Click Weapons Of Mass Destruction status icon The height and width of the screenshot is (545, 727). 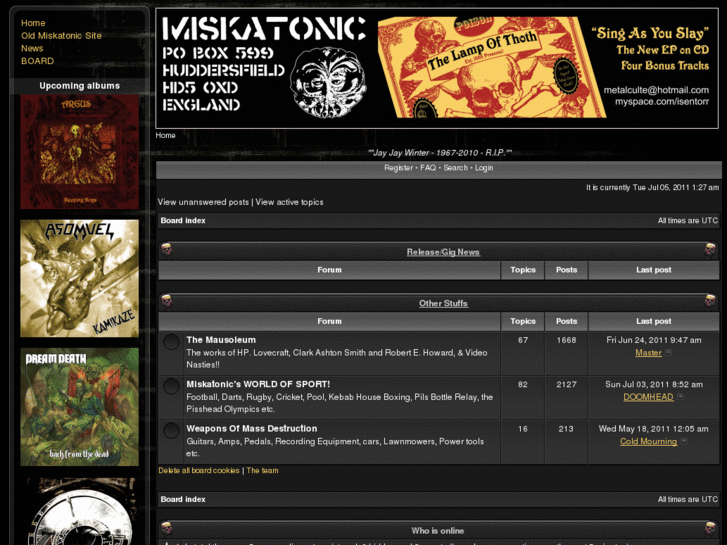171,430
